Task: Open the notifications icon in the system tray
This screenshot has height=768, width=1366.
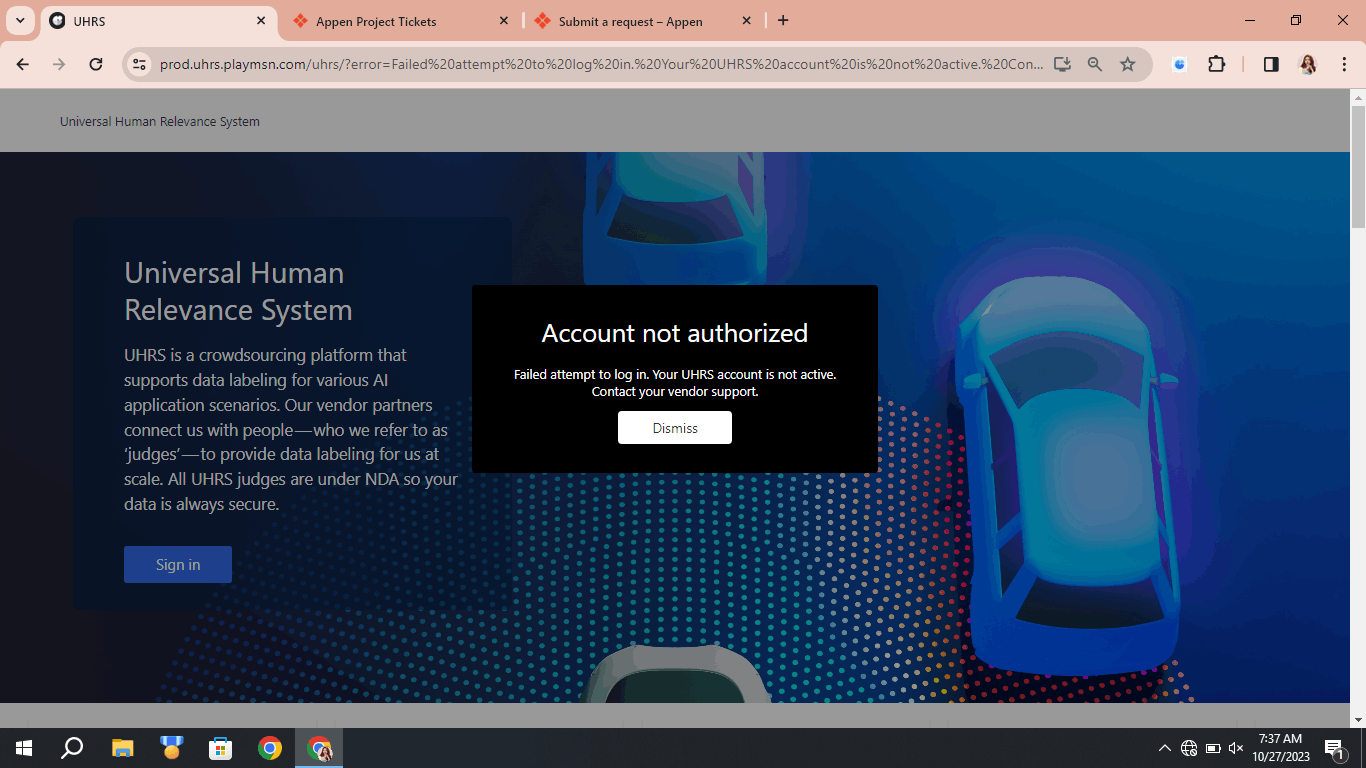Action: [1334, 747]
